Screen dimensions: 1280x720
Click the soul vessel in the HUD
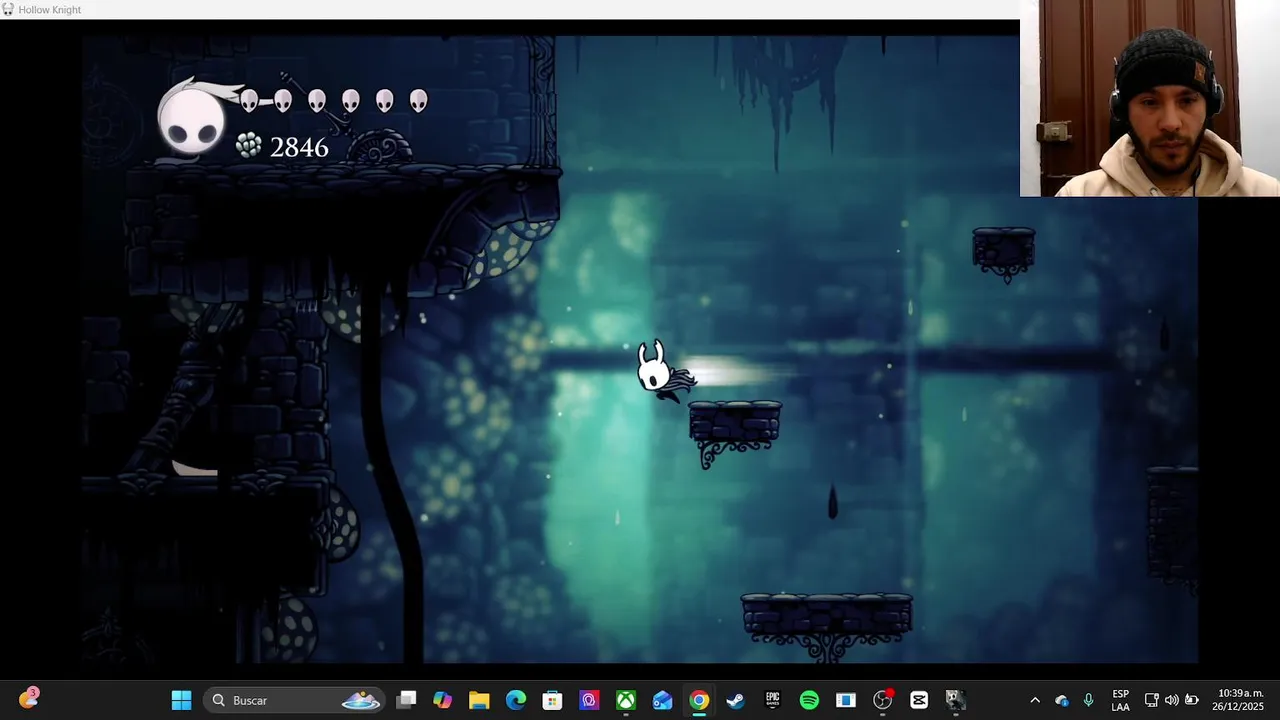coord(191,120)
